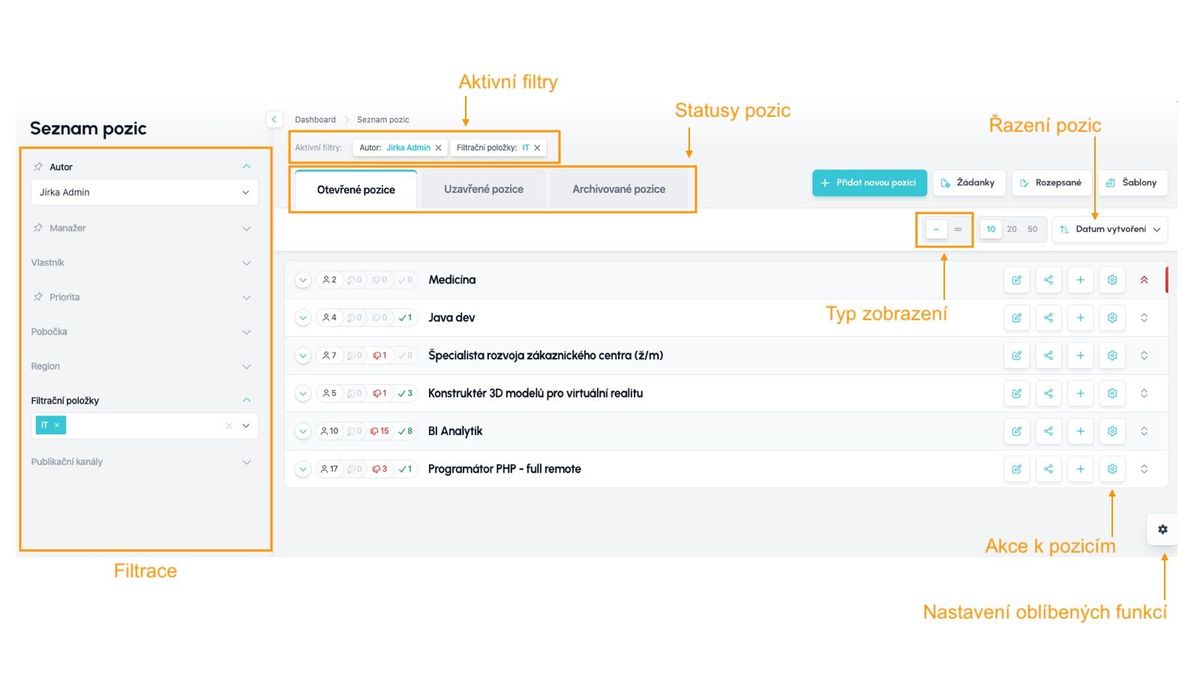Switch to compact single-line view
1200x675 pixels.
(x=936, y=229)
